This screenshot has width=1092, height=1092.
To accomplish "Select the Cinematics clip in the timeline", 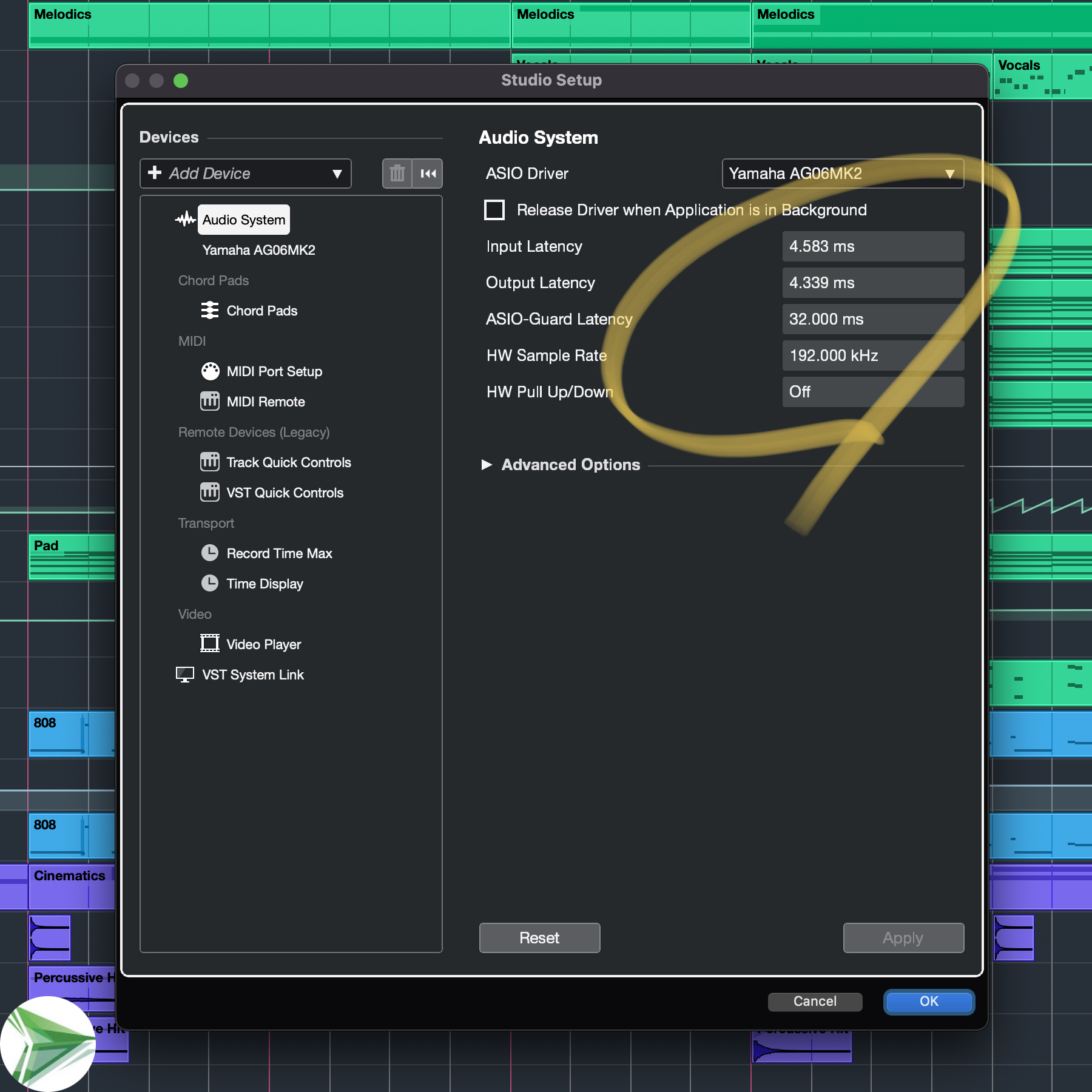I will [x=70, y=887].
